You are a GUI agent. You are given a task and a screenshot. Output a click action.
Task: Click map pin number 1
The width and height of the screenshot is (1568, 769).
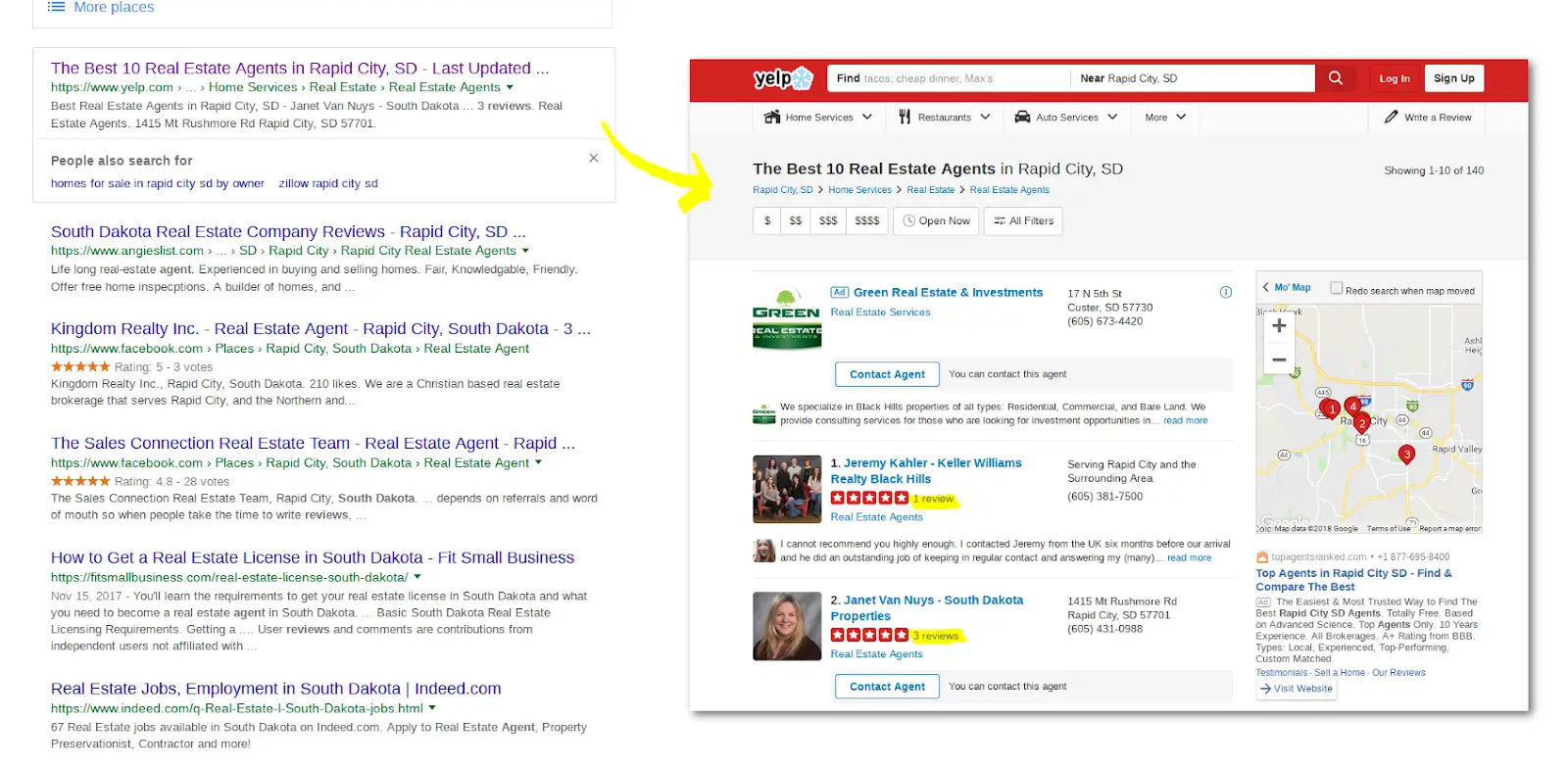pyautogui.click(x=1332, y=409)
